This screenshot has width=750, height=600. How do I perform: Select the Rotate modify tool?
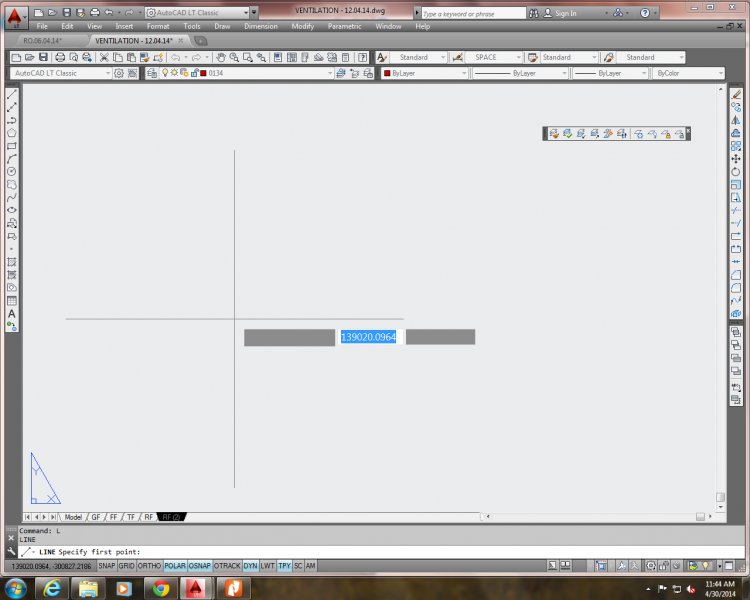[736, 172]
